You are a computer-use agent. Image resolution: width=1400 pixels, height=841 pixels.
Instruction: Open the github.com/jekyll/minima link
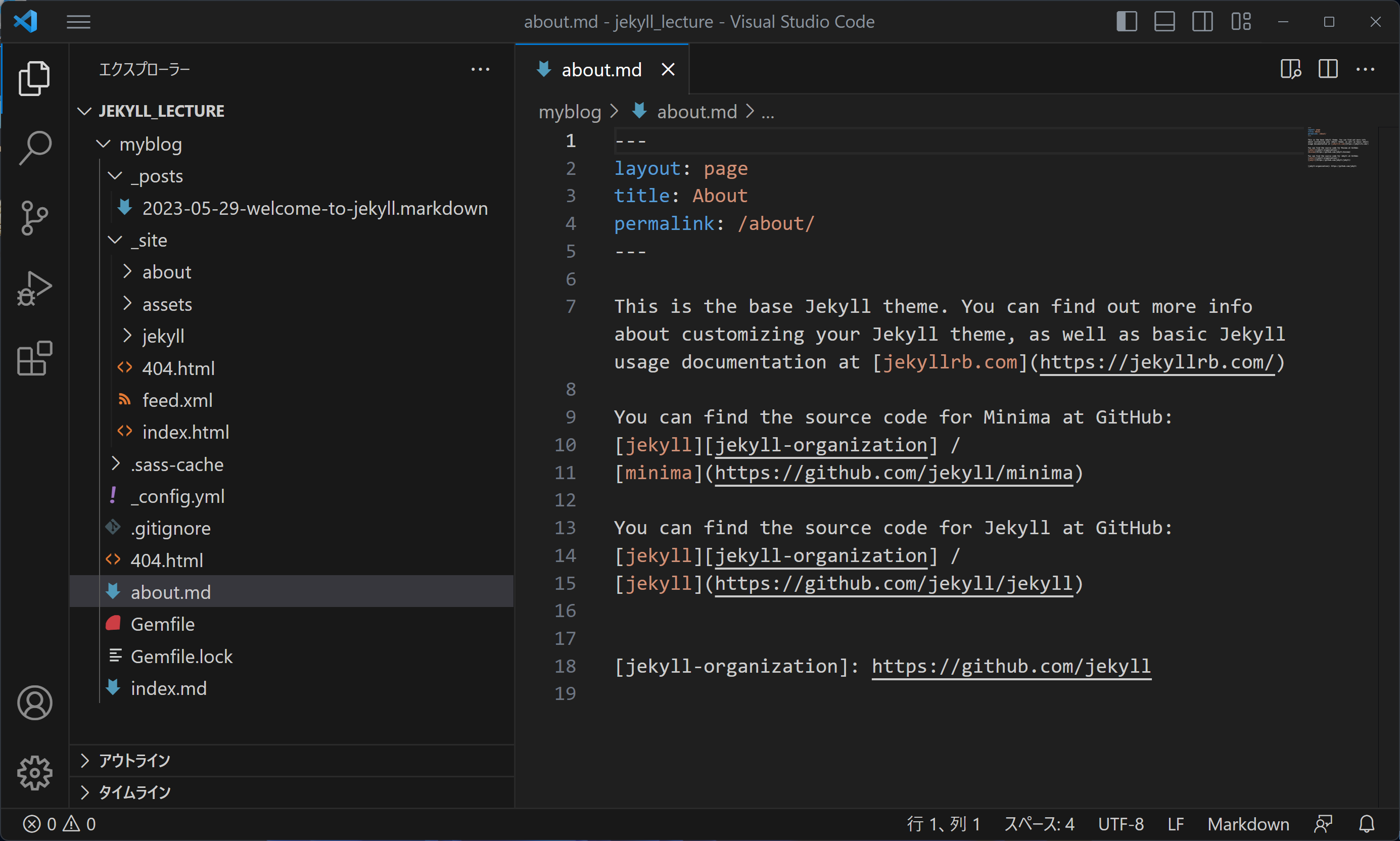tap(894, 473)
